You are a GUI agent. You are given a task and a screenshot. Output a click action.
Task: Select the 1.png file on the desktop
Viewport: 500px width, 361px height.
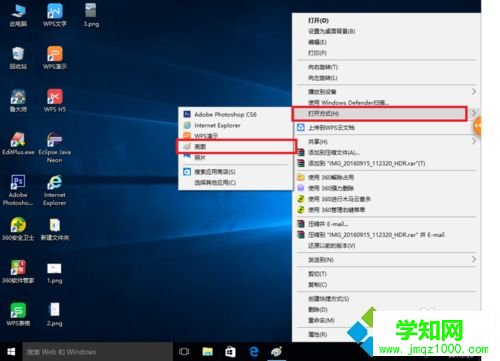tap(54, 272)
